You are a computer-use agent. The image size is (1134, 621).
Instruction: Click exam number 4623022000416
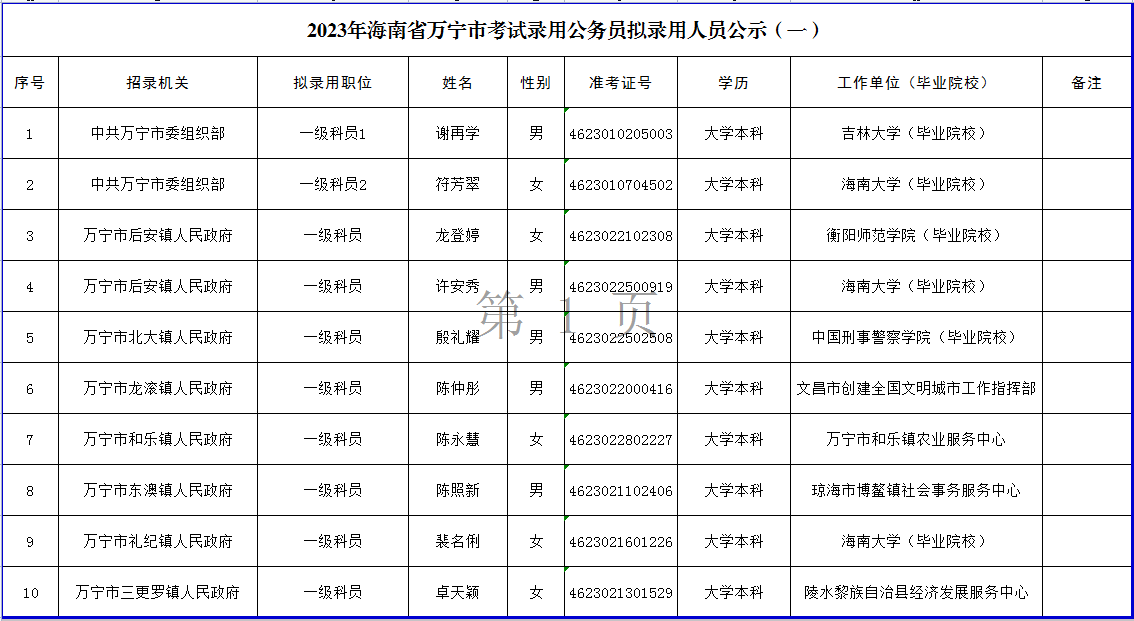pyautogui.click(x=621, y=389)
